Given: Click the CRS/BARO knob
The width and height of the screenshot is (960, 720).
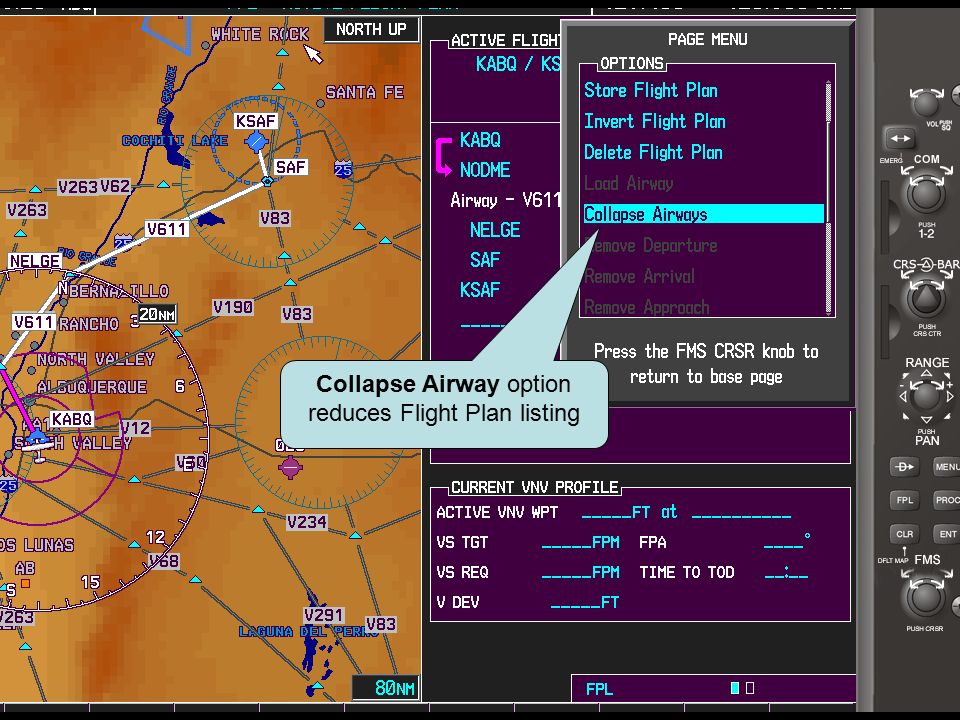Looking at the screenshot, I should coord(925,299).
